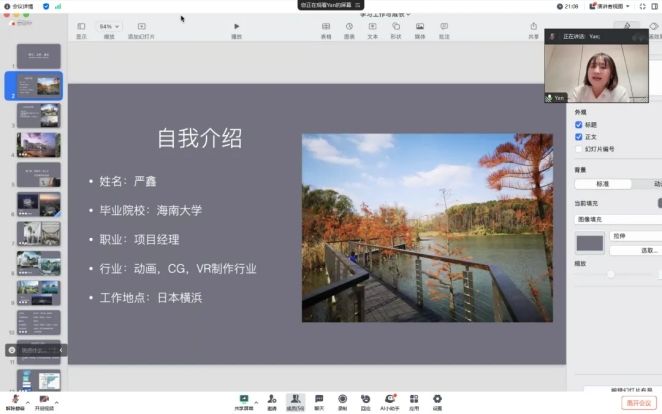Click the gray image fill preview swatch
The width and height of the screenshot is (662, 414).
coord(590,243)
